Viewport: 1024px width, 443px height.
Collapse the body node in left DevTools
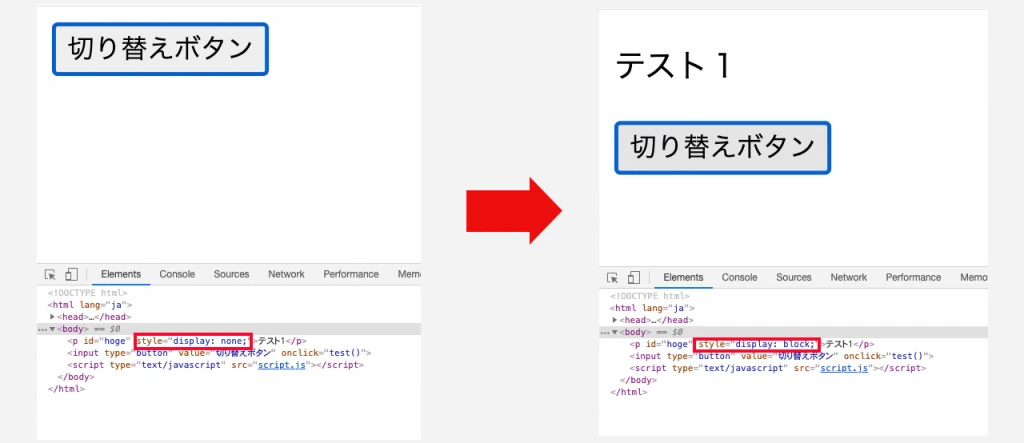[x=52, y=329]
